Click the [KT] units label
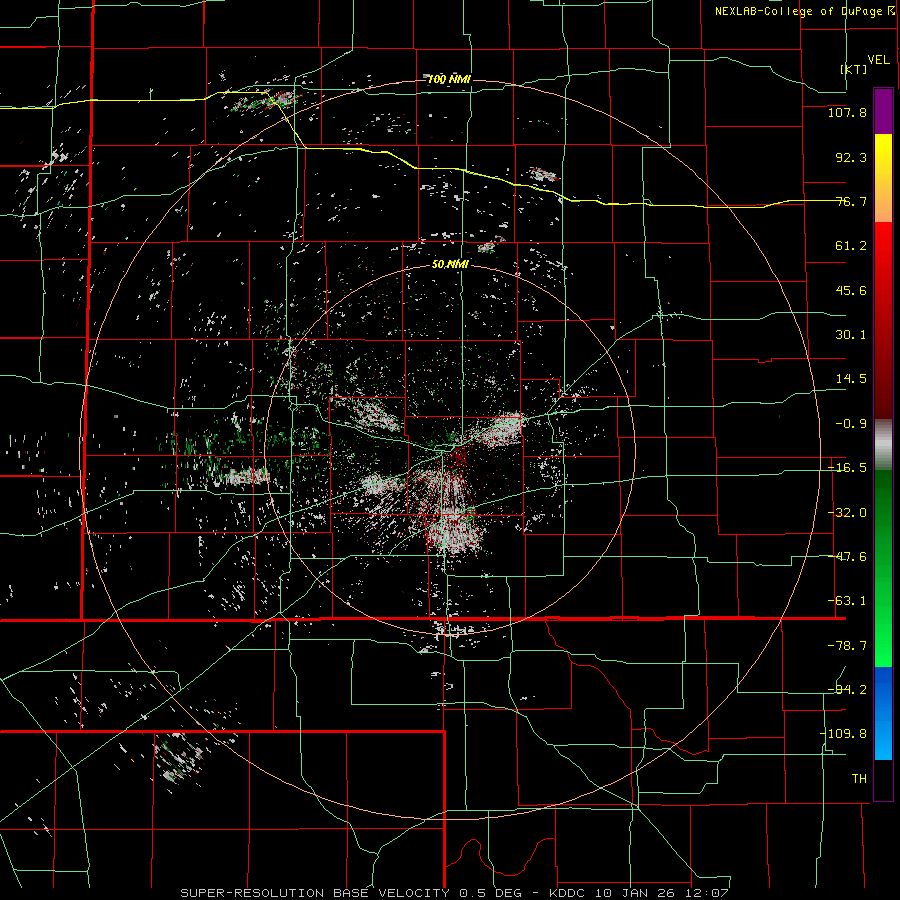The height and width of the screenshot is (900, 900). coord(854,69)
